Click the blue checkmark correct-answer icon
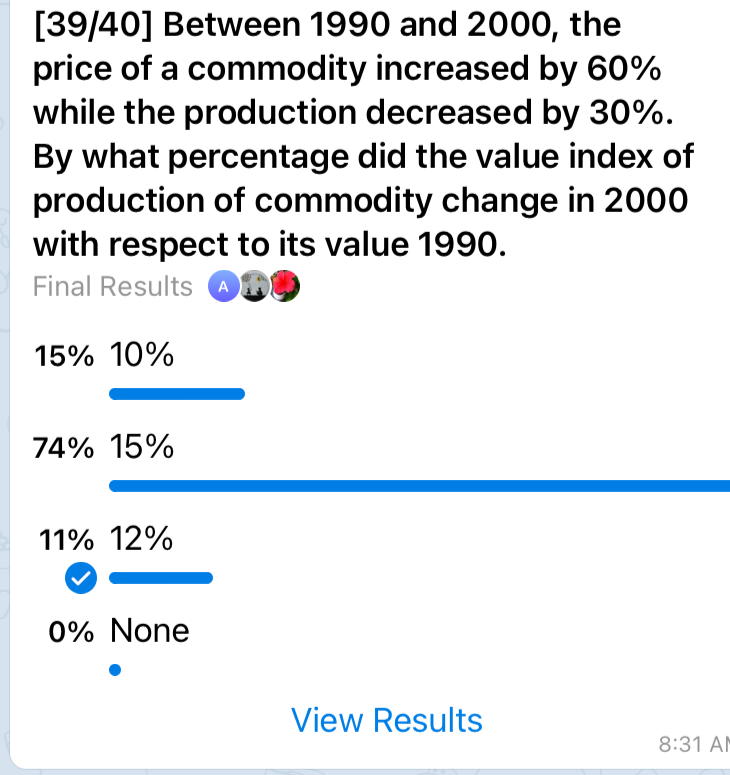 click(79, 578)
